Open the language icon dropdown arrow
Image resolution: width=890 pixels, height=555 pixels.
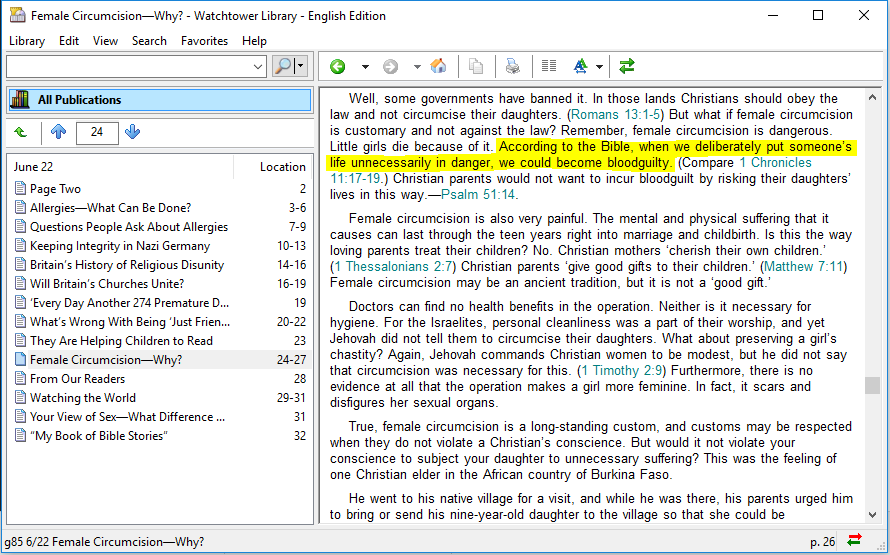click(600, 67)
